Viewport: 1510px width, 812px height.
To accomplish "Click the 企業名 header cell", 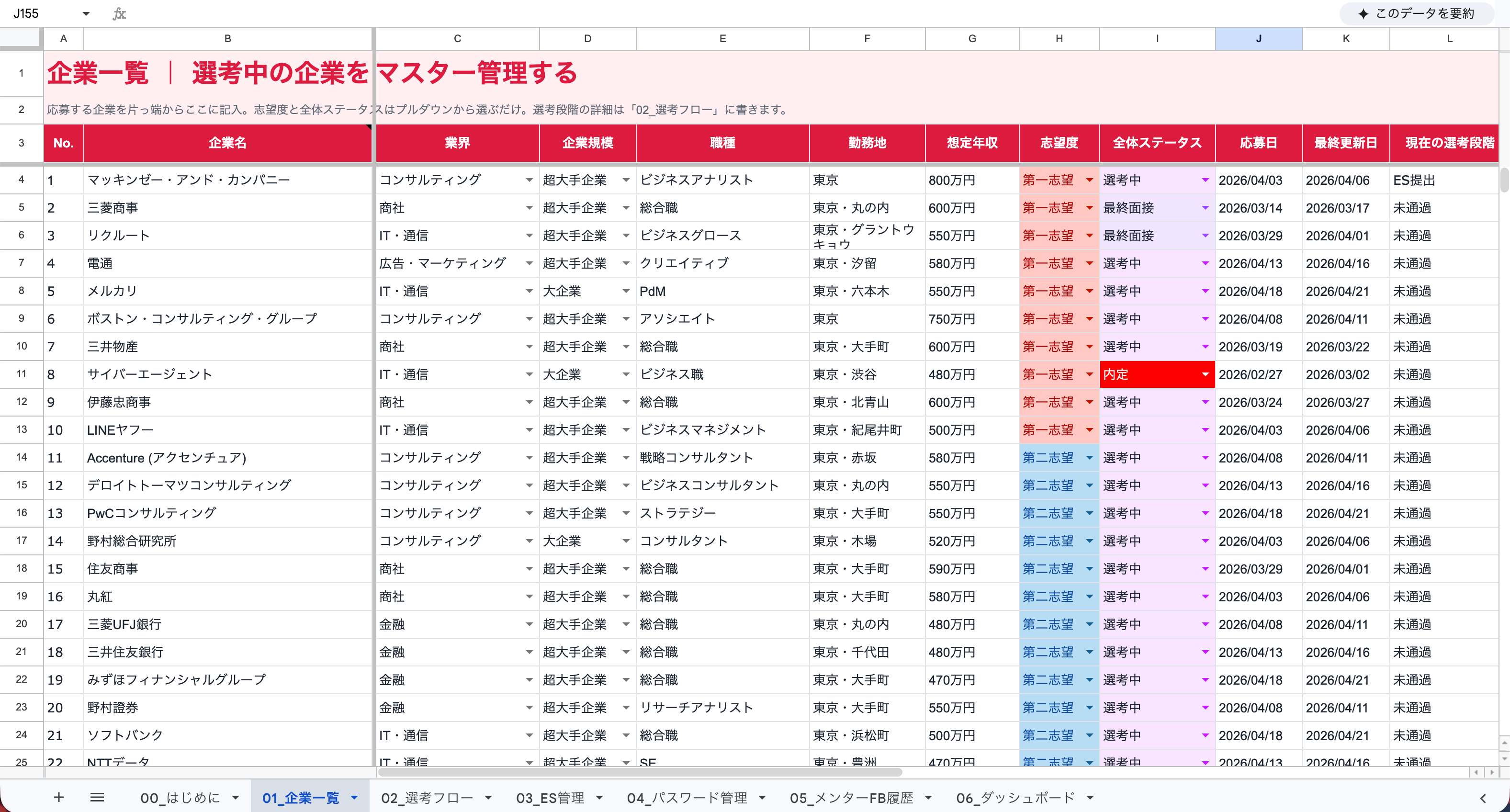I will pyautogui.click(x=227, y=143).
